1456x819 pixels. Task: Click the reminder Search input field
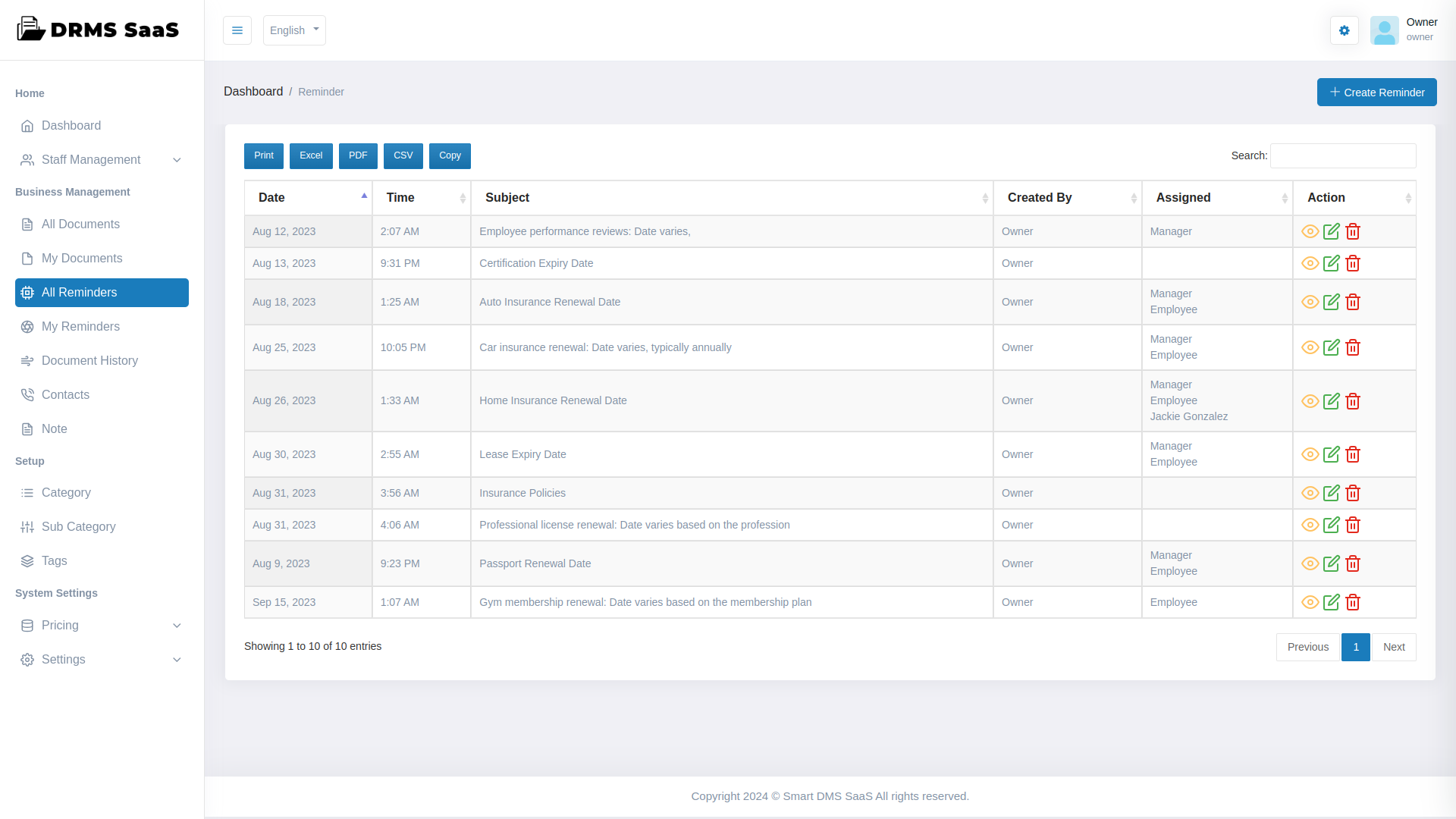pyautogui.click(x=1342, y=155)
